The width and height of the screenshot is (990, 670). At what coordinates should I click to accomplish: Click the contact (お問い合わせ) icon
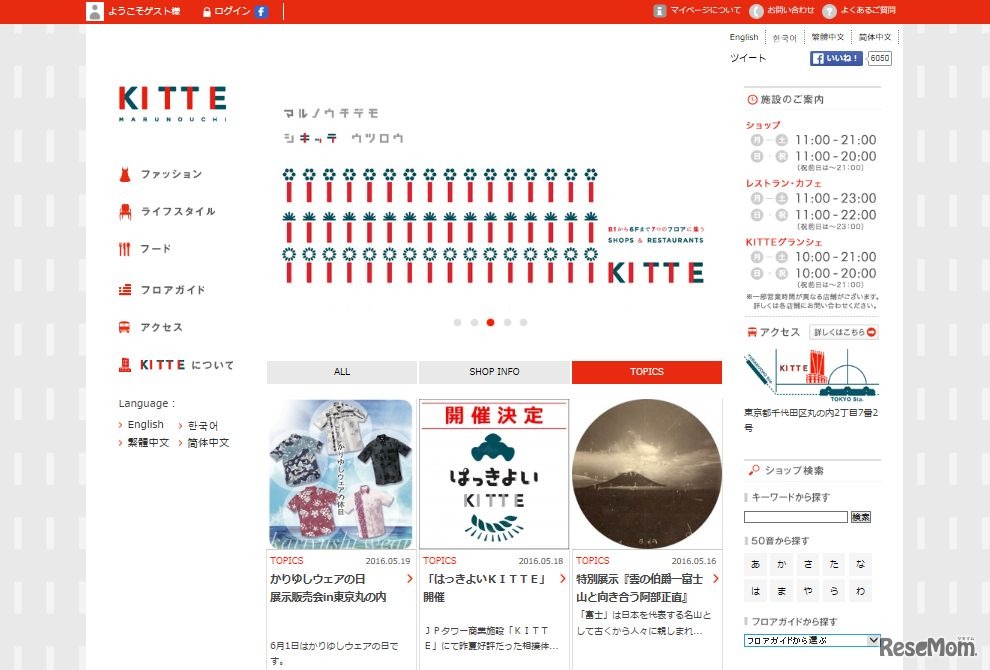[x=756, y=11]
